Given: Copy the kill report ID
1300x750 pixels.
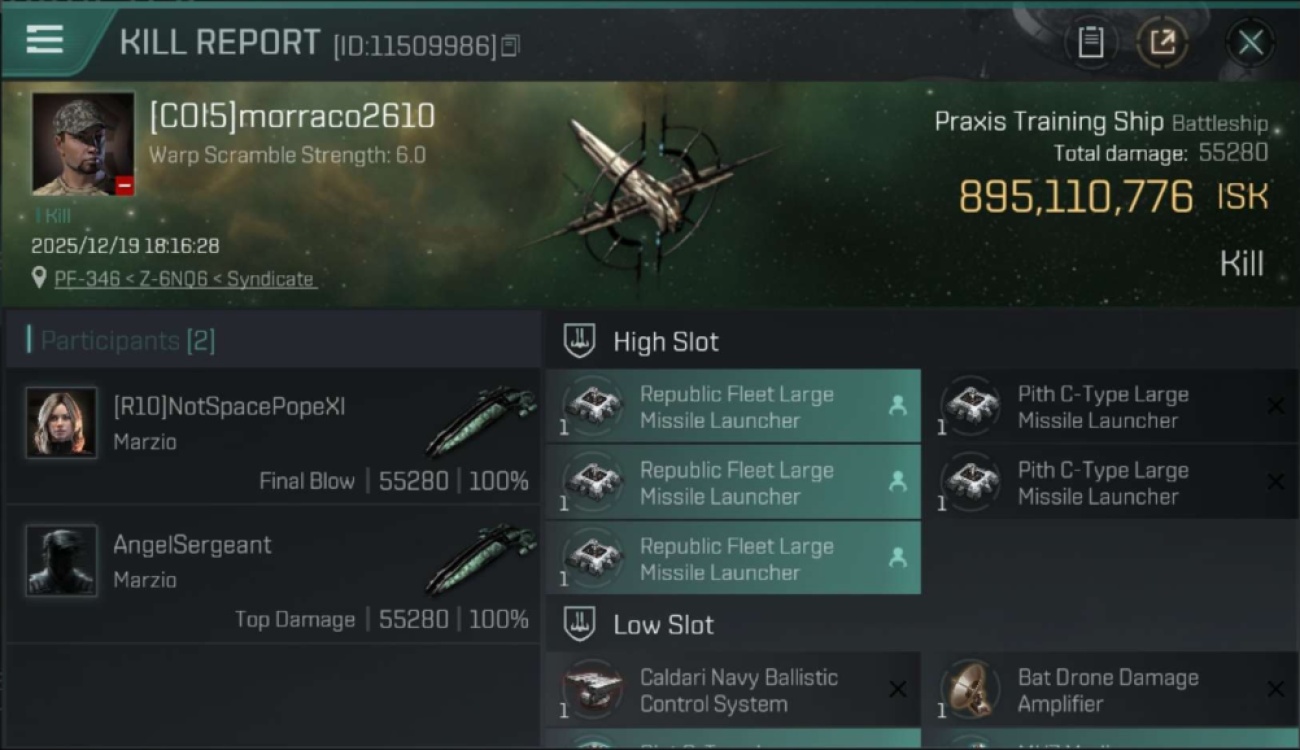Looking at the screenshot, I should (x=511, y=46).
